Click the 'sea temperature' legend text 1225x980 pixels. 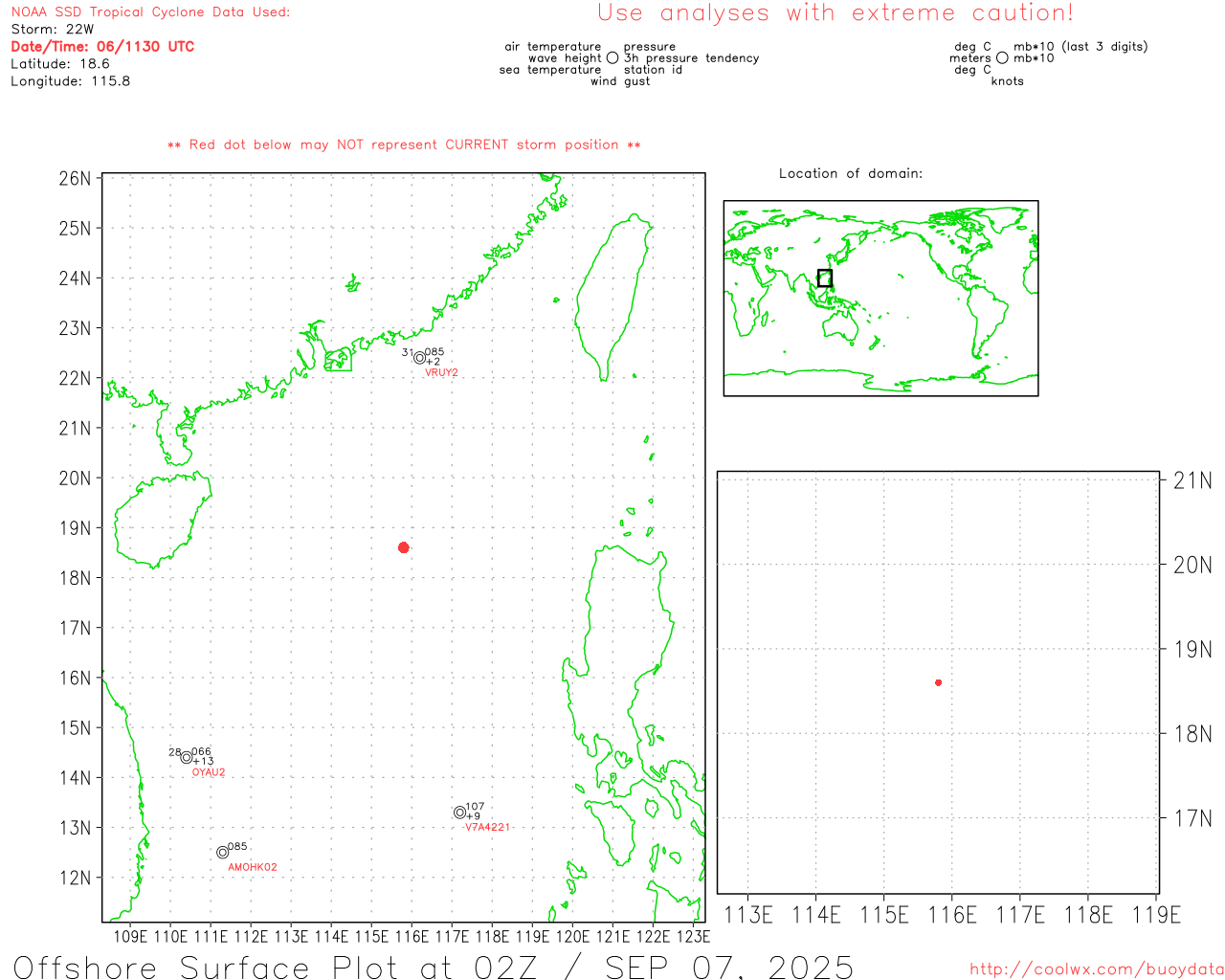pos(550,70)
